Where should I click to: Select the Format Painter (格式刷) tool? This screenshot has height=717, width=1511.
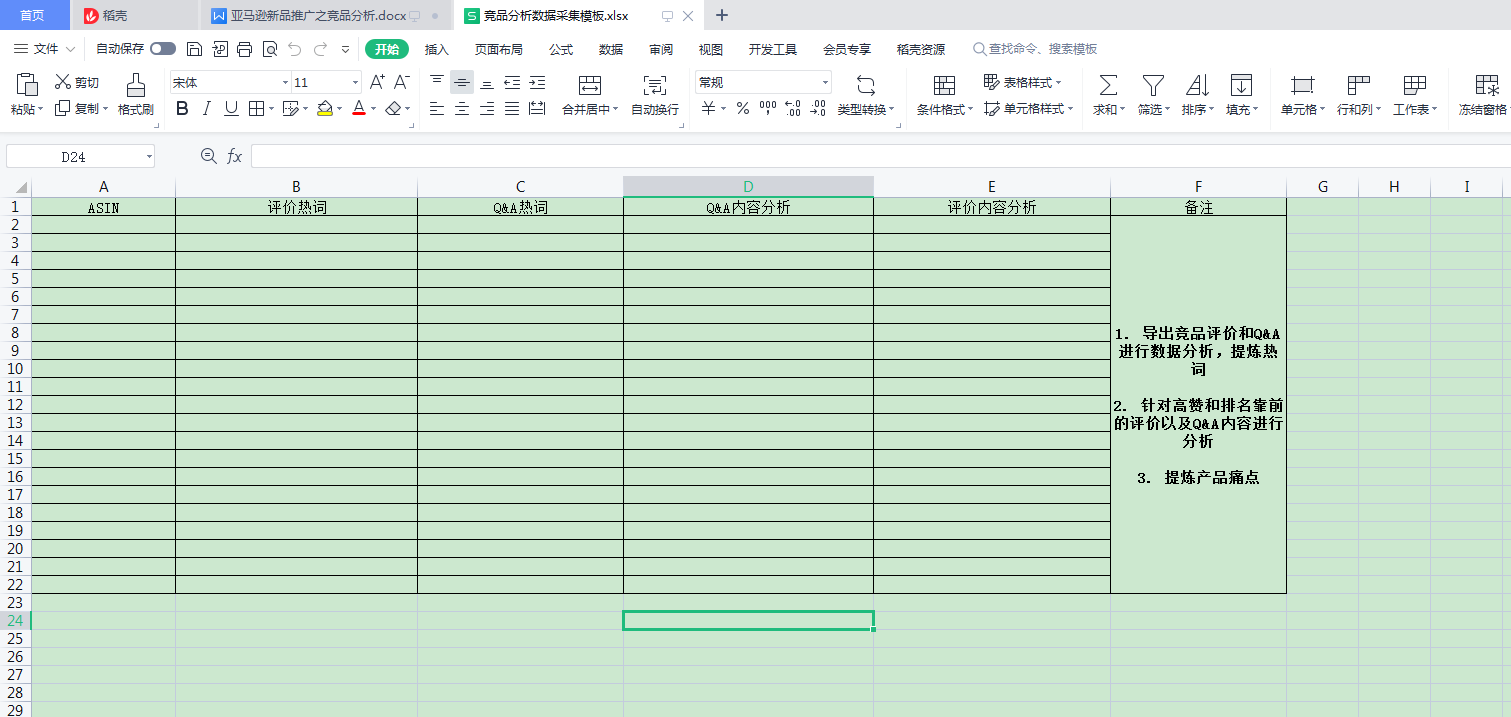(x=136, y=95)
